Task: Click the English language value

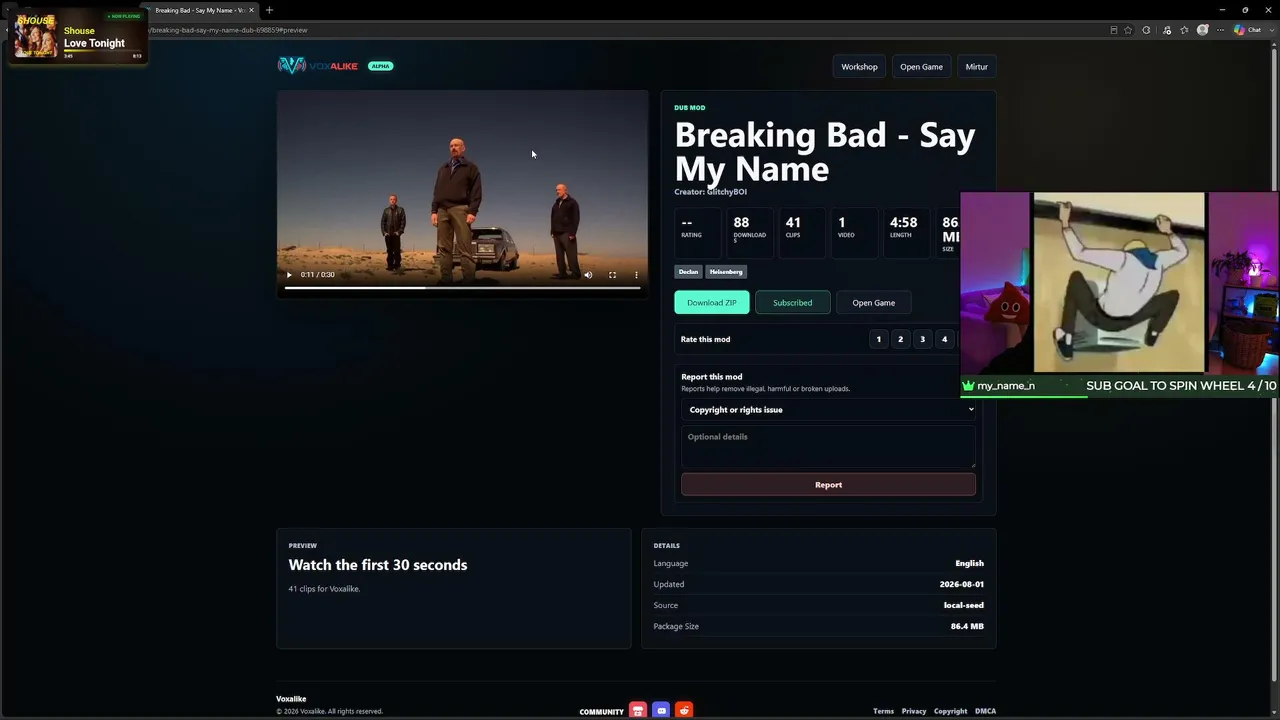Action: (x=969, y=563)
